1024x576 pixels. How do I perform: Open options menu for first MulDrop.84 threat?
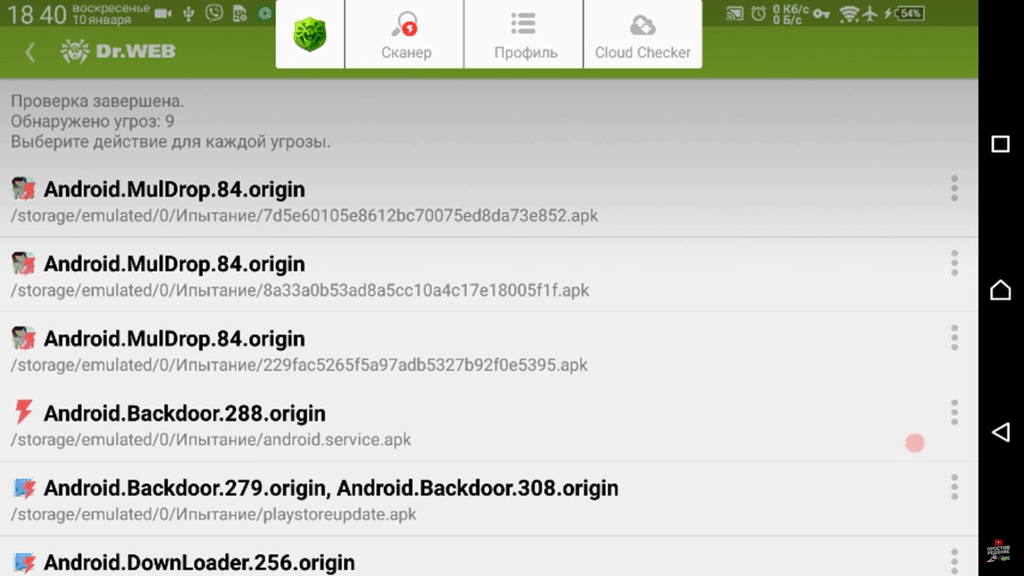coord(954,188)
